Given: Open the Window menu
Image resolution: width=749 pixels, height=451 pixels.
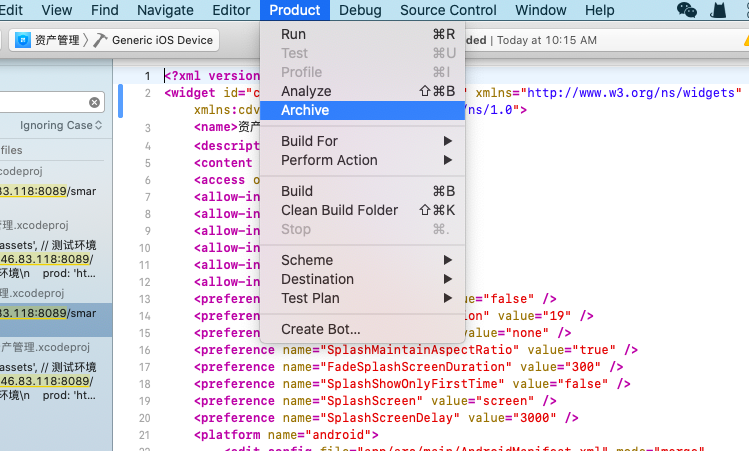Looking at the screenshot, I should pyautogui.click(x=541, y=10).
